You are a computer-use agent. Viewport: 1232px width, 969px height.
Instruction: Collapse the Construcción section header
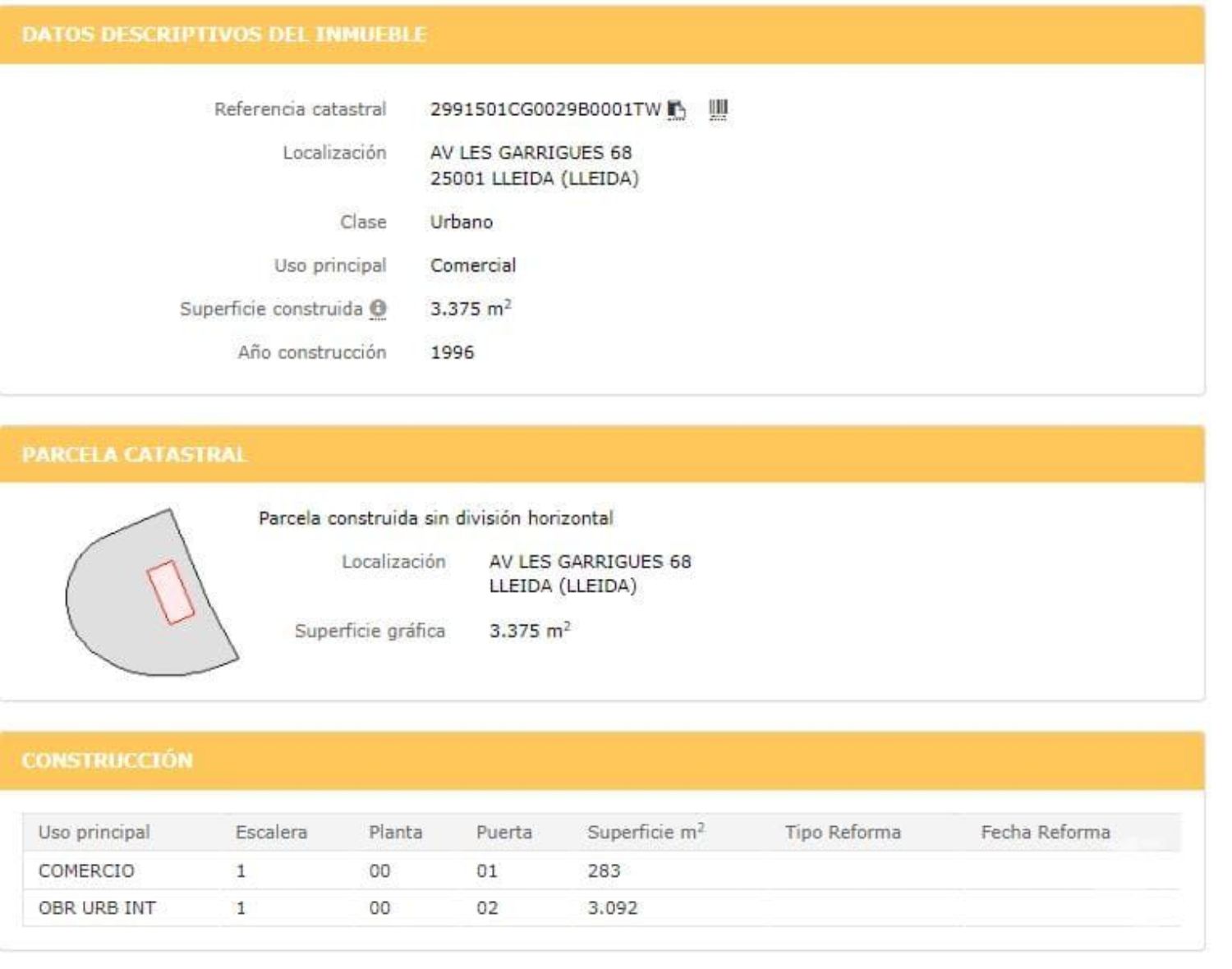pos(107,760)
